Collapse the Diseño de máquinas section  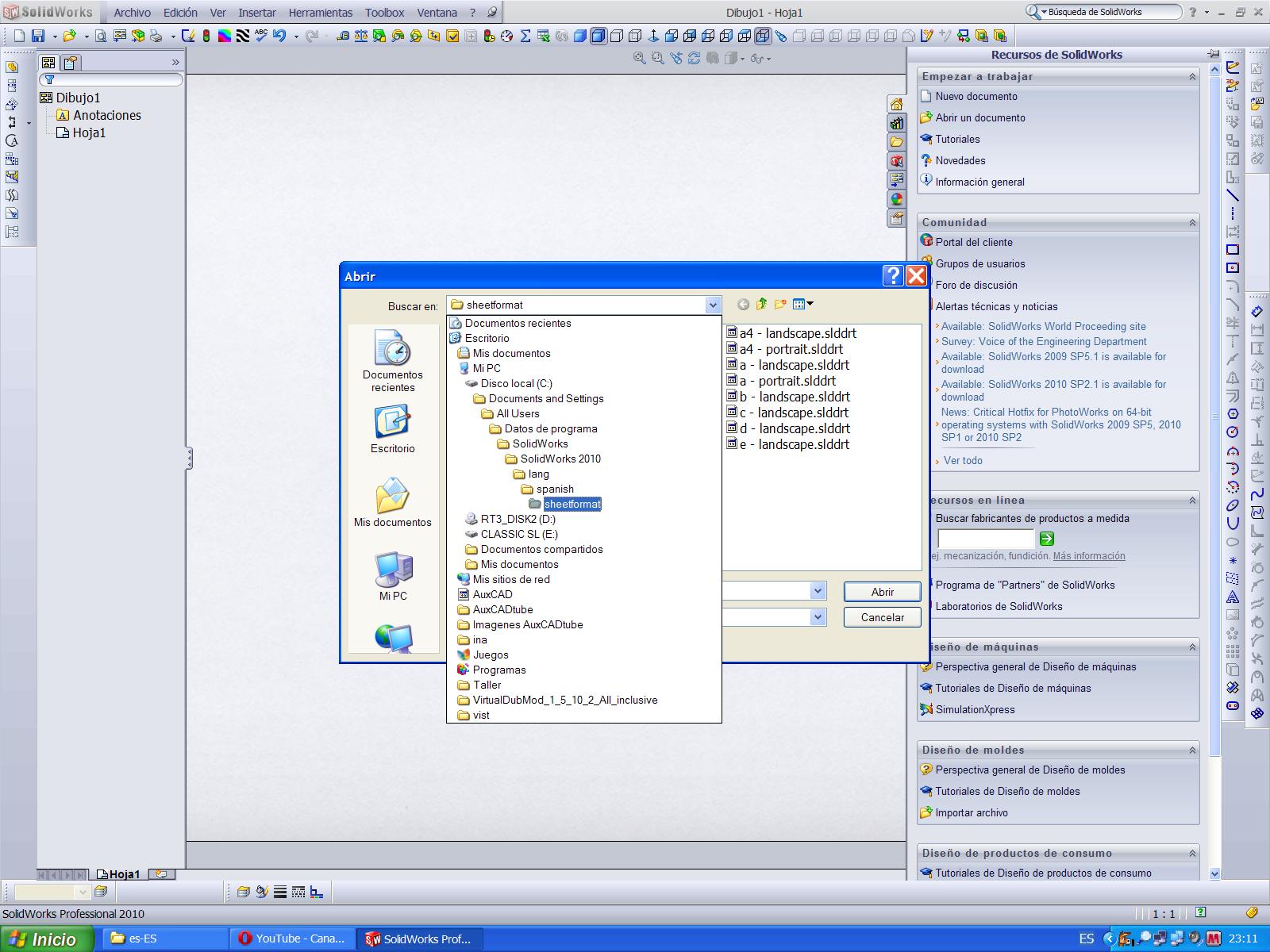click(x=1192, y=647)
